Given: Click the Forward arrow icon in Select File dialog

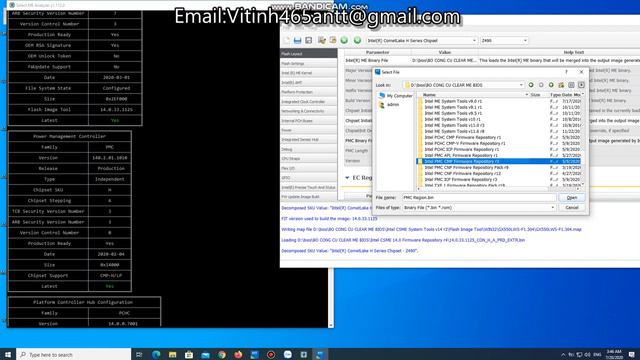Looking at the screenshot, I should click(x=541, y=85).
